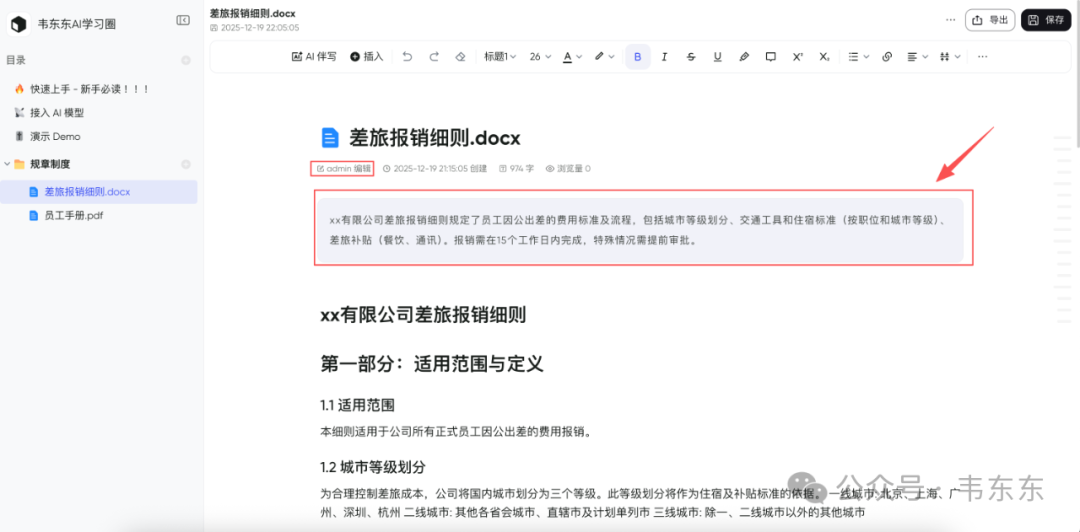Insert a hyperlink with the link icon

coord(887,57)
